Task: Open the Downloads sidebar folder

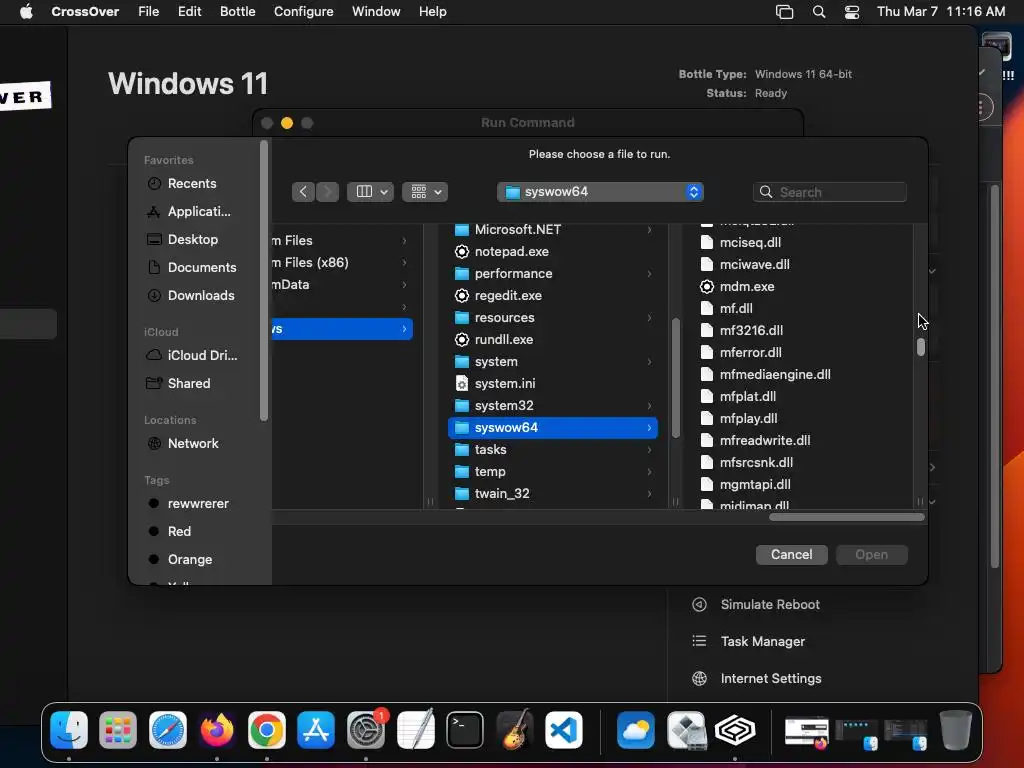Action: click(x=200, y=295)
